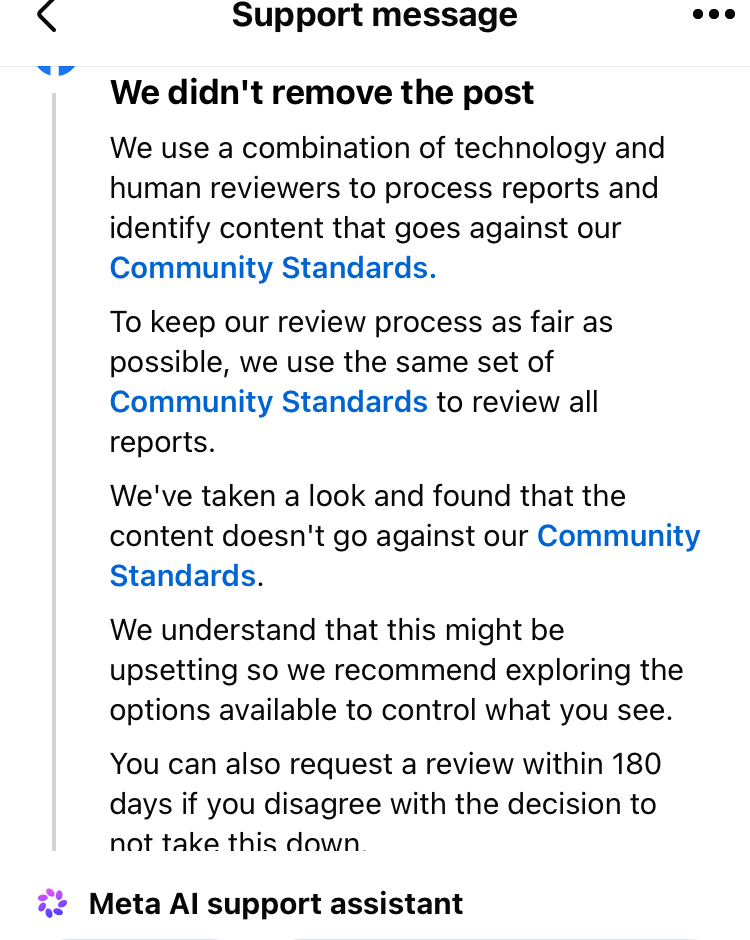This screenshot has width=750, height=940.
Task: Click the 'To keep our review process' paragraph
Action: 361,382
